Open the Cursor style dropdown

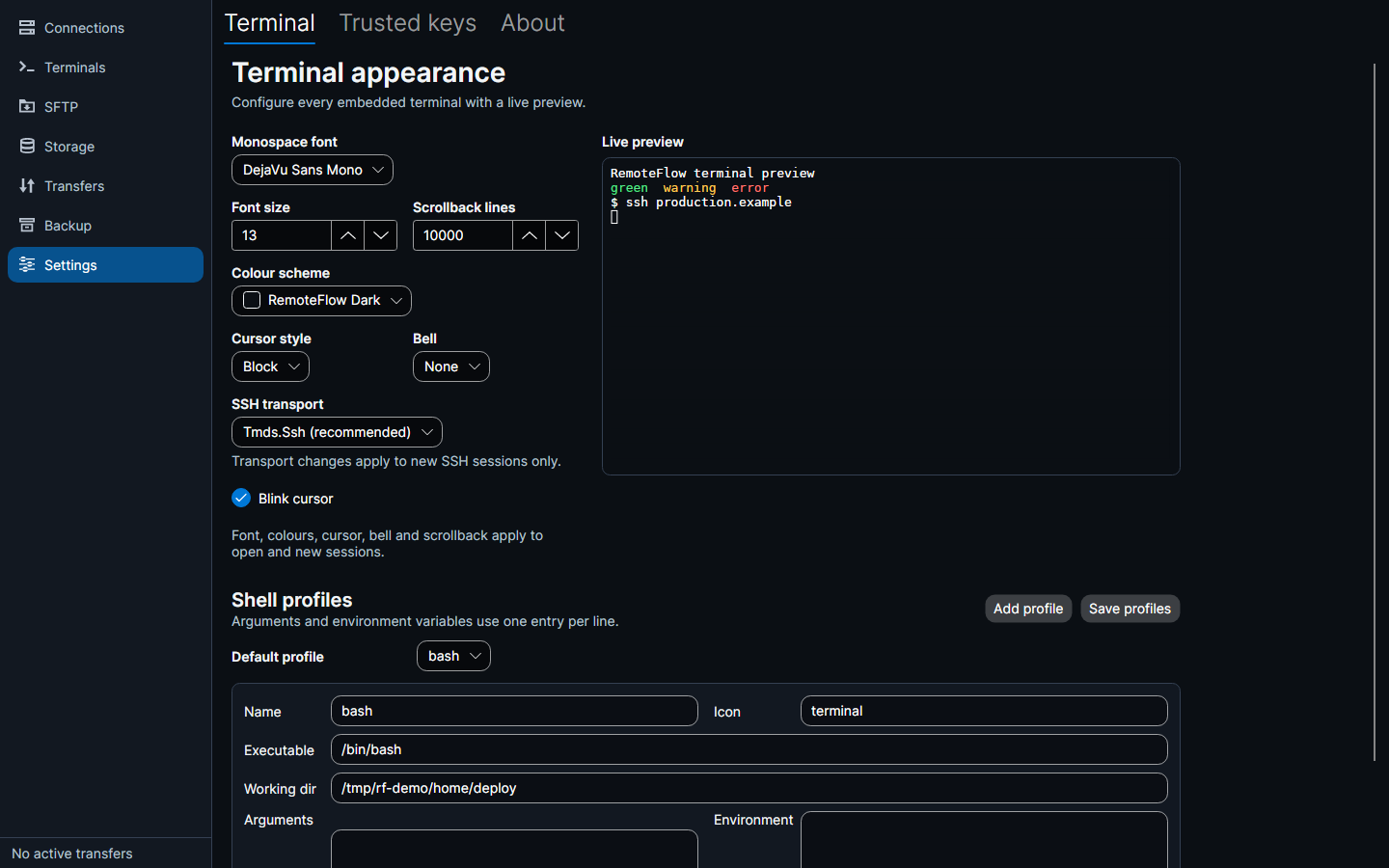pyautogui.click(x=270, y=366)
